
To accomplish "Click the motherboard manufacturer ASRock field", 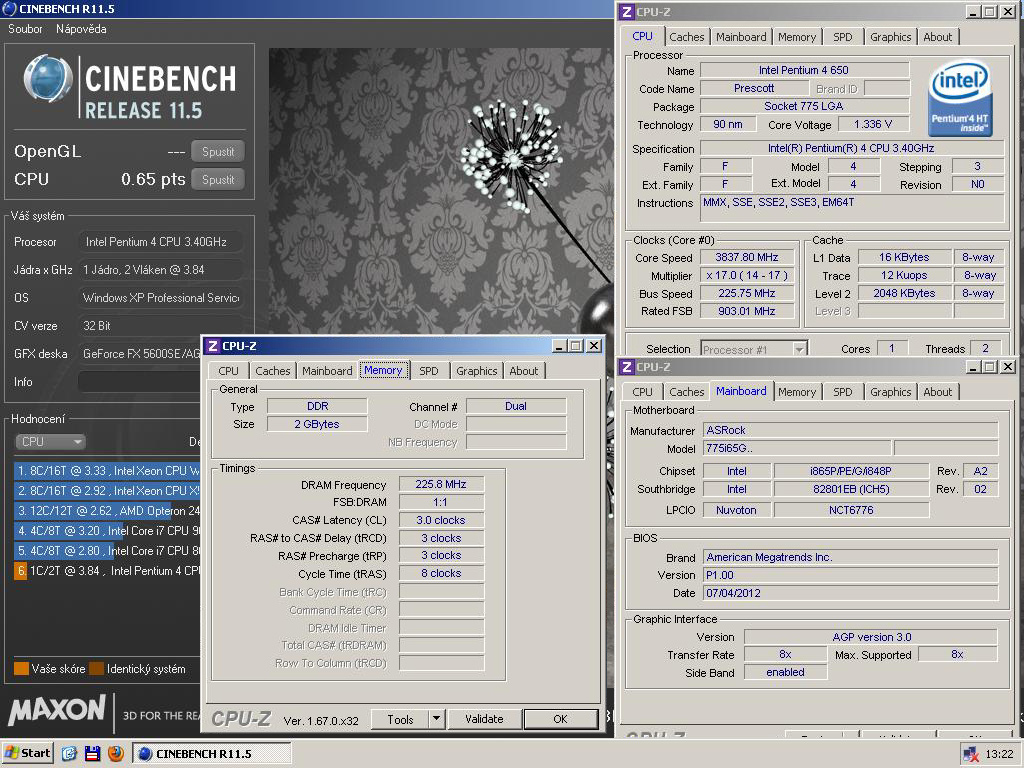I will (x=850, y=430).
